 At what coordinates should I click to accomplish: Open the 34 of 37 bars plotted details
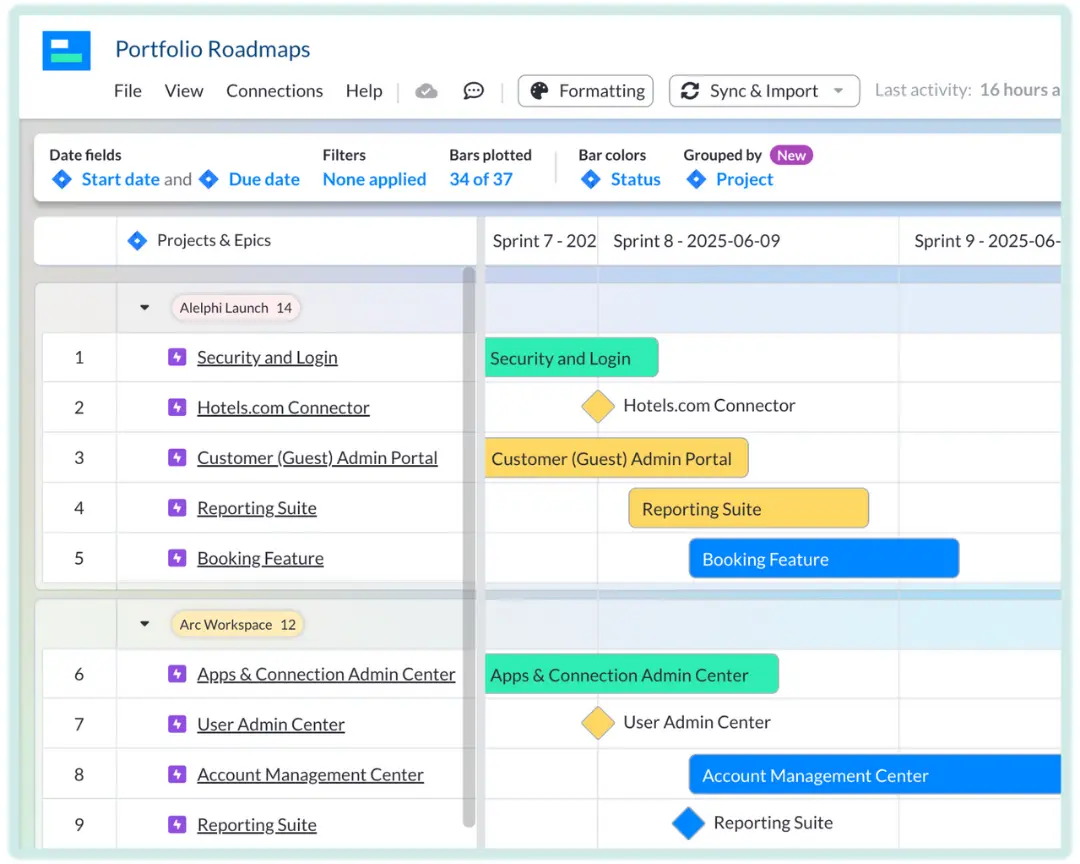click(x=481, y=180)
